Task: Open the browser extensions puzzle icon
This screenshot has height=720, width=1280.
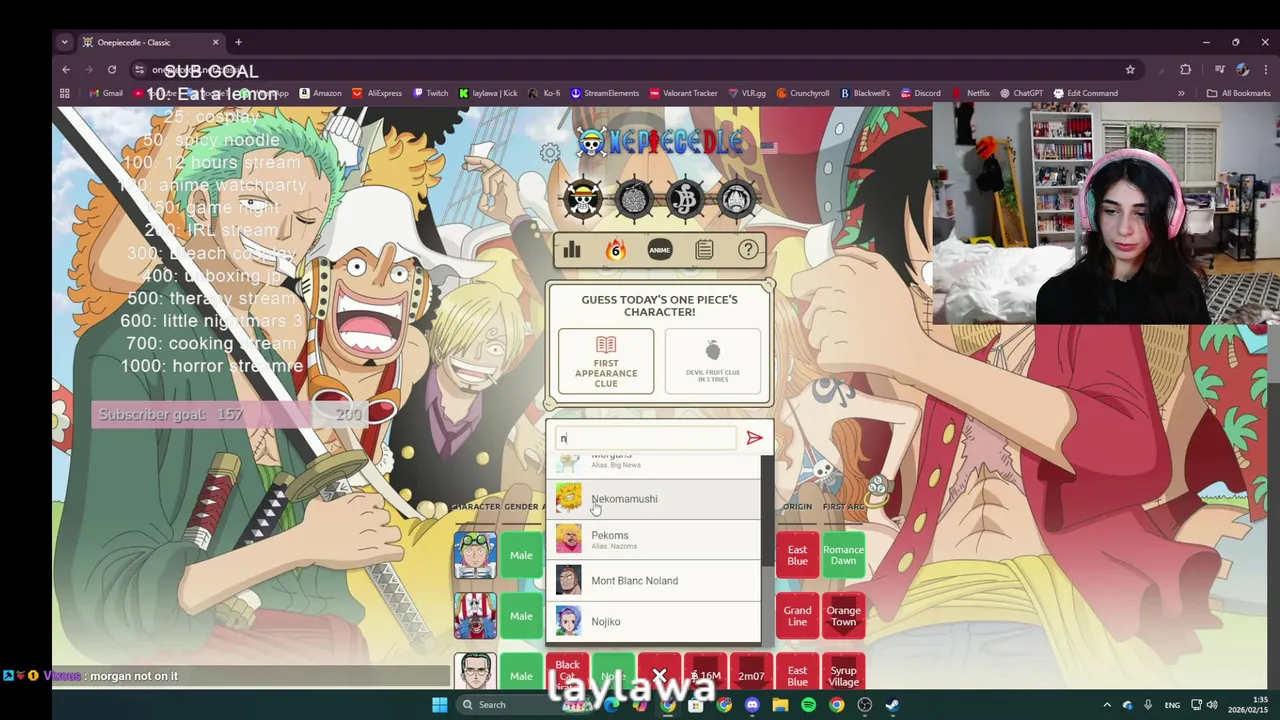Action: pyautogui.click(x=1186, y=69)
